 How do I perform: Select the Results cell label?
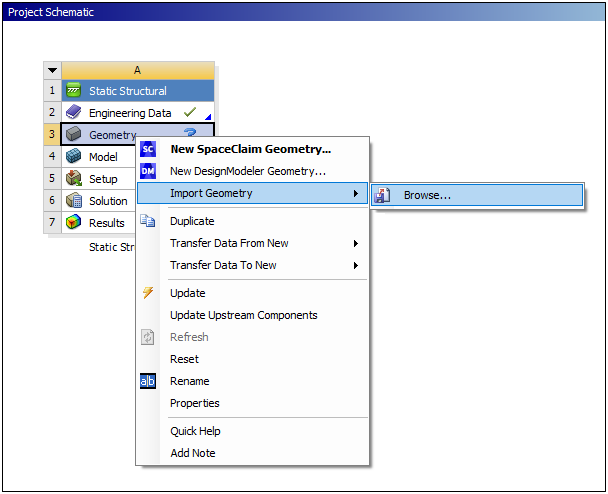coord(107,223)
